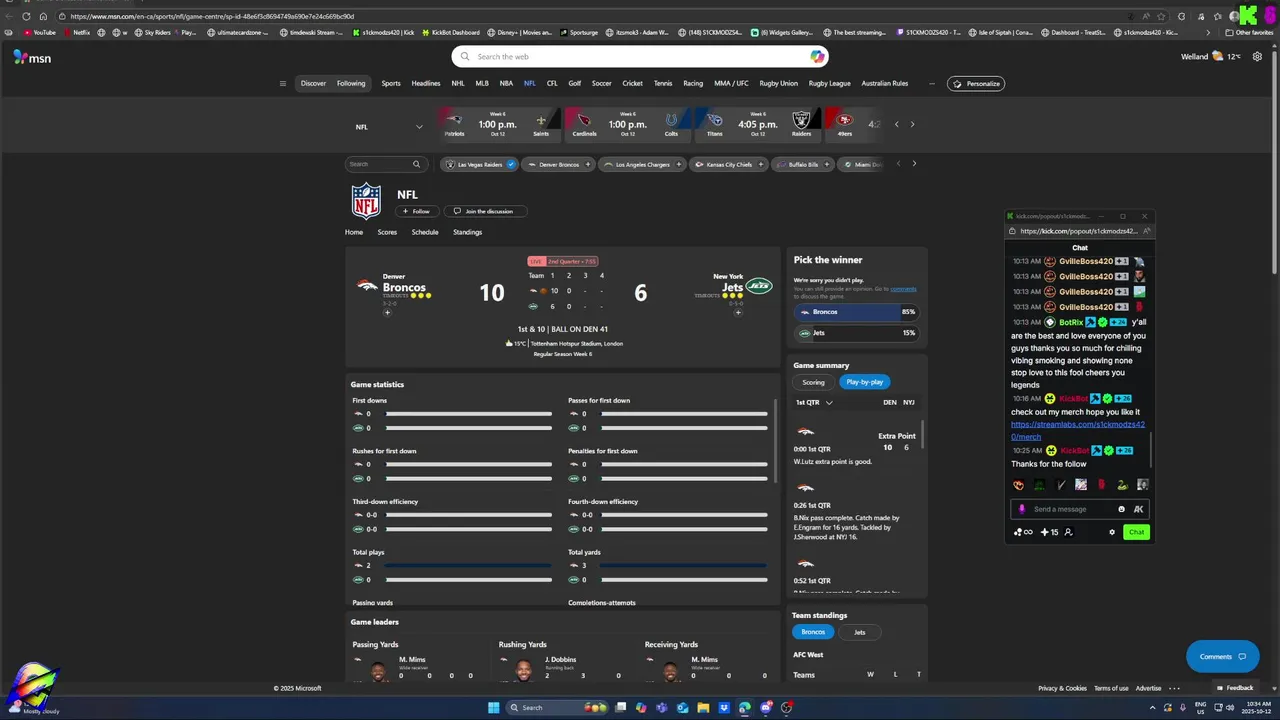Open Kick chat settings gear
Image resolution: width=1280 pixels, height=720 pixels.
[1112, 532]
